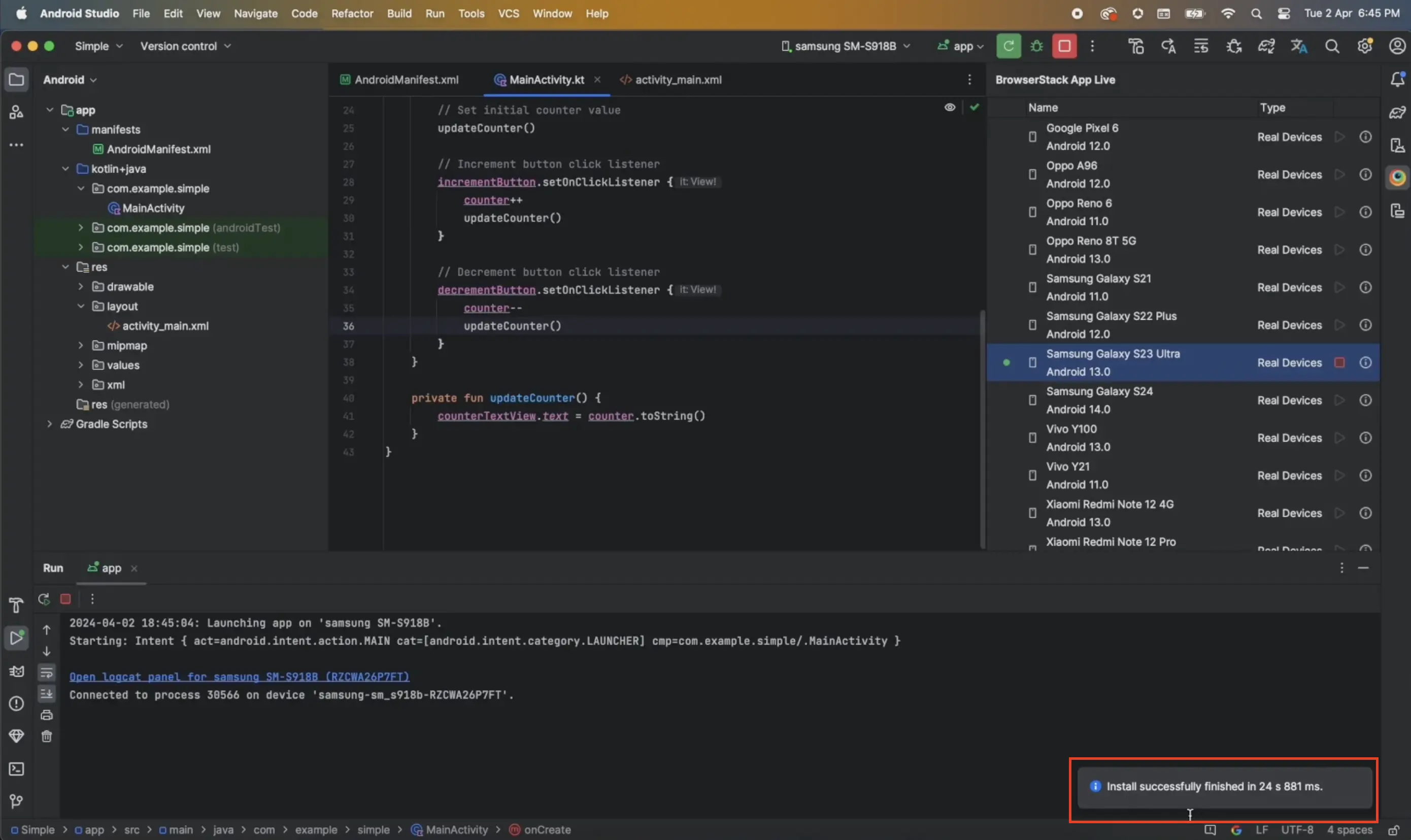Stop the running app with red toolbar button
Viewport: 1411px width, 840px height.
point(1064,46)
